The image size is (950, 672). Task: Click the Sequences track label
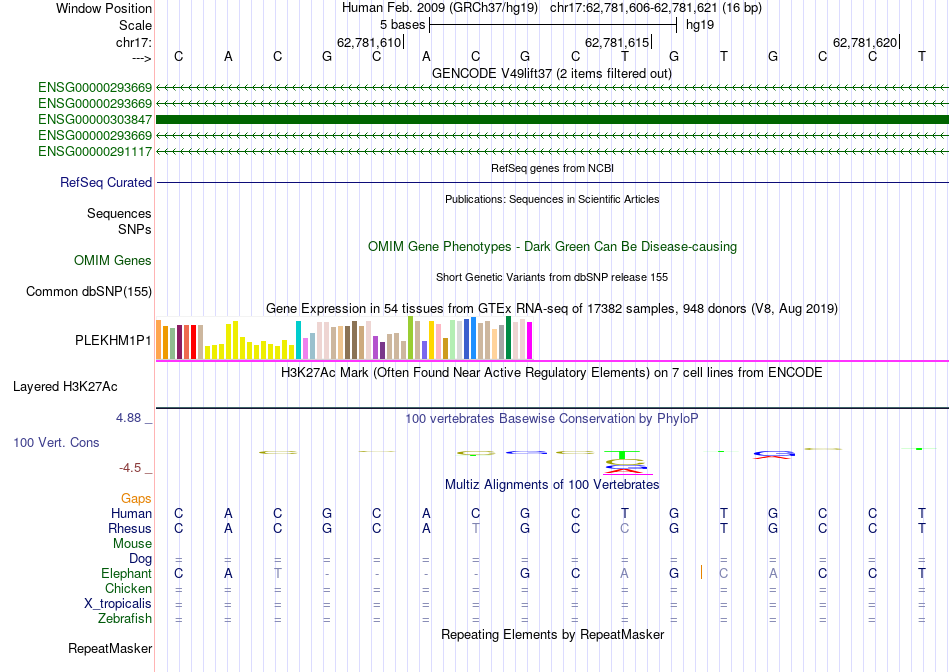[x=119, y=213]
